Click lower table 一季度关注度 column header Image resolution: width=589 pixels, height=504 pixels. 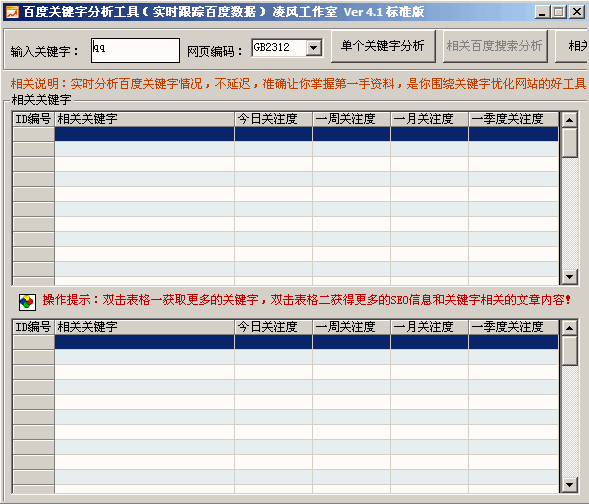click(x=513, y=327)
